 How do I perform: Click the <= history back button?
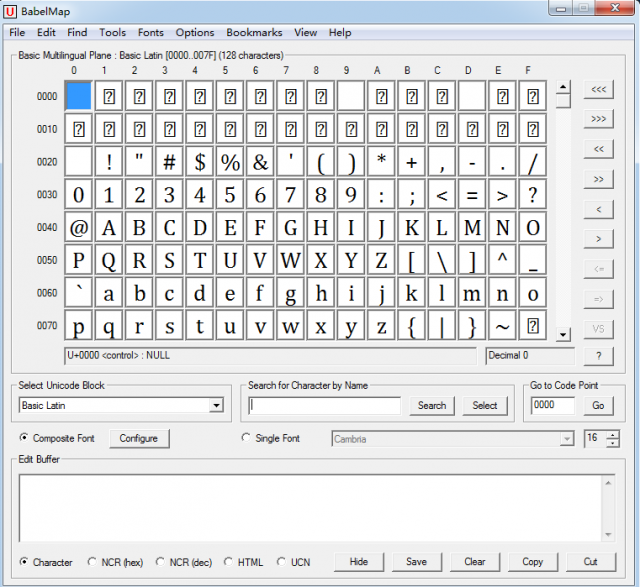598,269
